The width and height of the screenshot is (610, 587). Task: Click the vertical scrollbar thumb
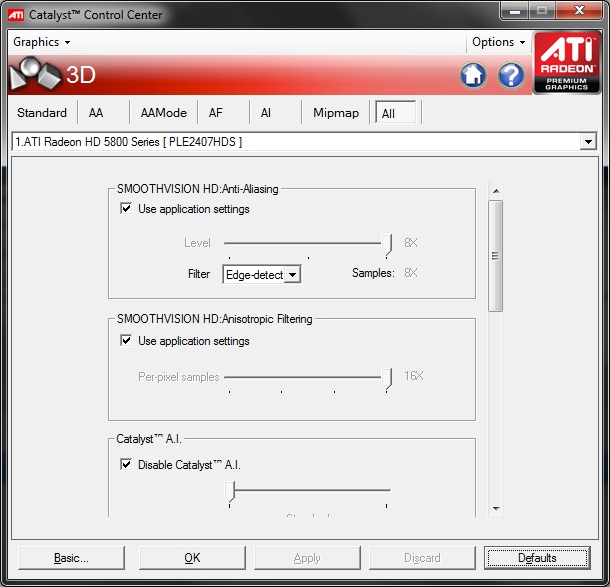pyautogui.click(x=496, y=256)
